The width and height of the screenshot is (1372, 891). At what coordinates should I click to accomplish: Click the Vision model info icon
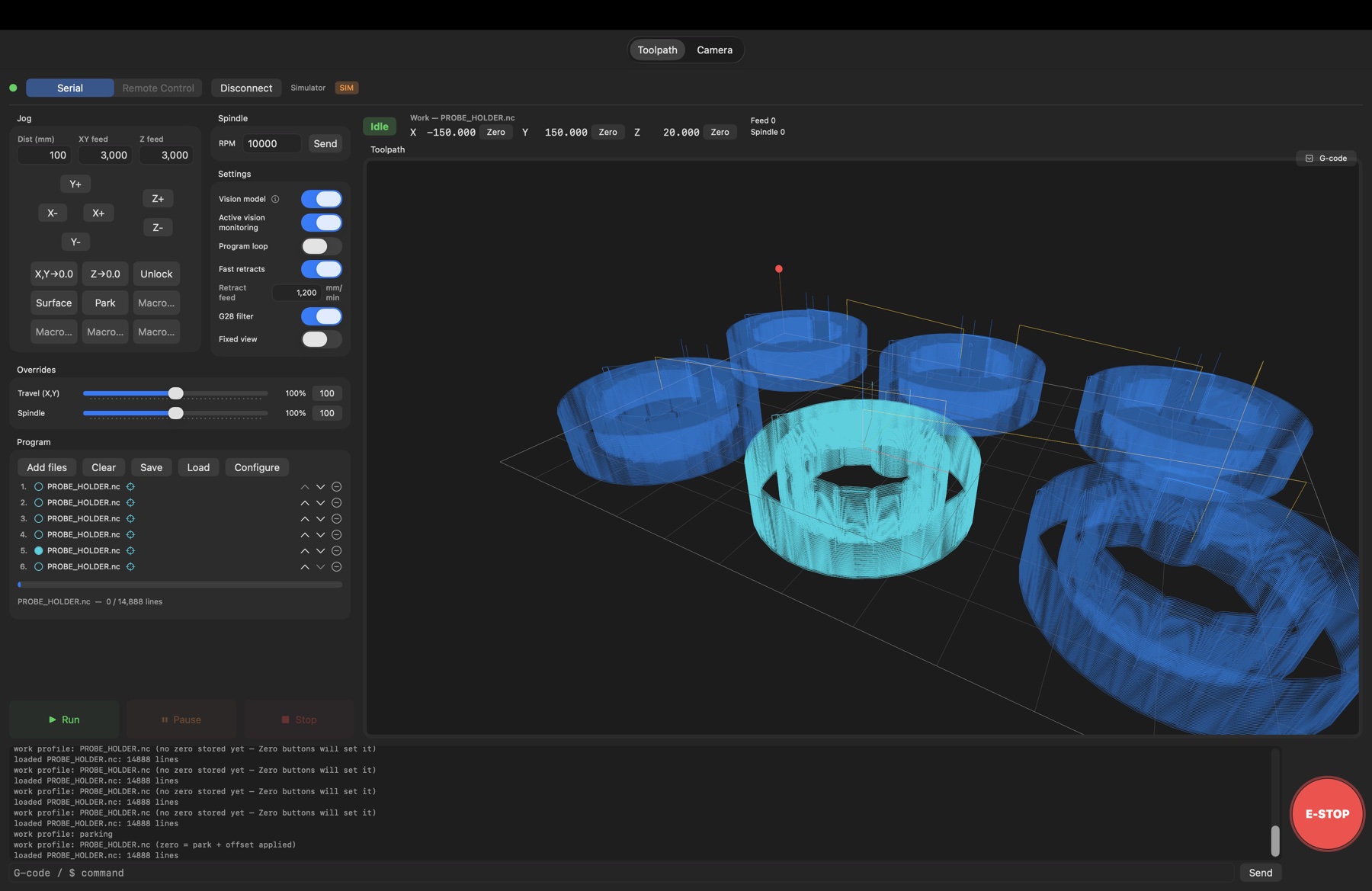click(x=275, y=199)
